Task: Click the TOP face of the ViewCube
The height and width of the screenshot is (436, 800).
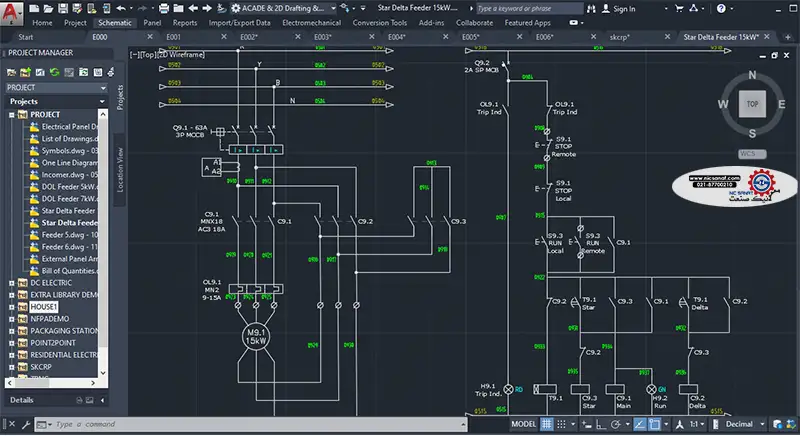Action: 752,104
